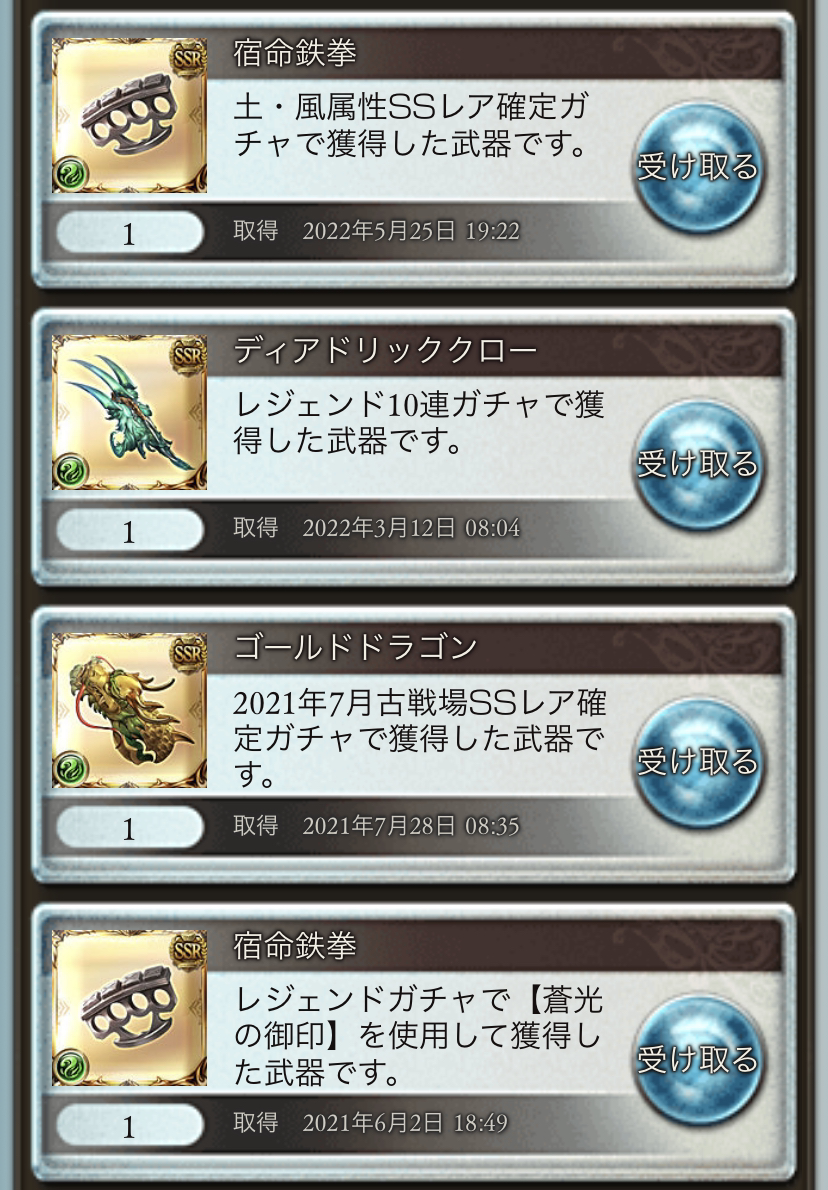Click quantity field of 2022年3月12日 item
The image size is (828, 1190).
[x=130, y=530]
